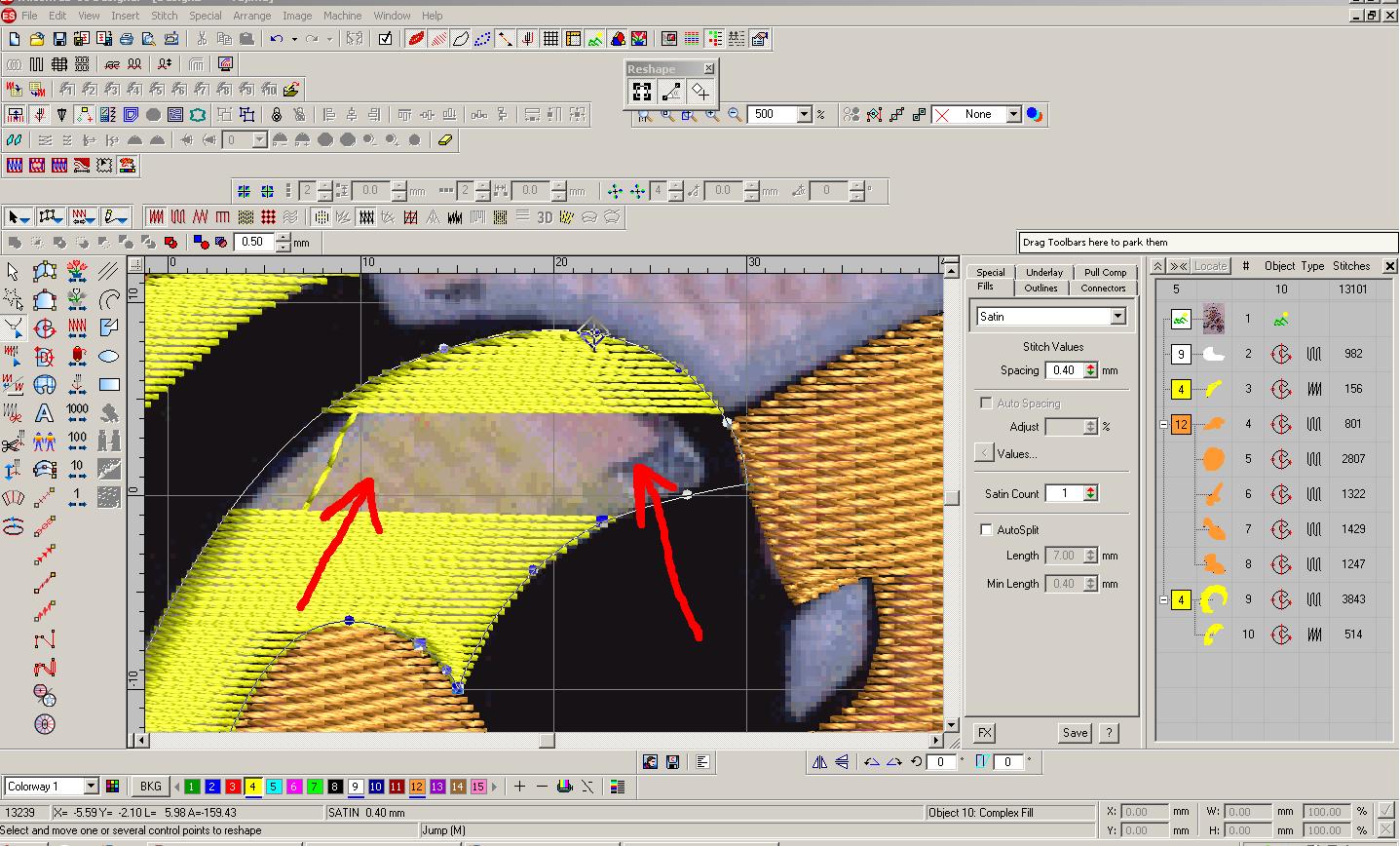Click the yellow eraser icon in toolbar
The height and width of the screenshot is (846, 1400).
point(445,140)
